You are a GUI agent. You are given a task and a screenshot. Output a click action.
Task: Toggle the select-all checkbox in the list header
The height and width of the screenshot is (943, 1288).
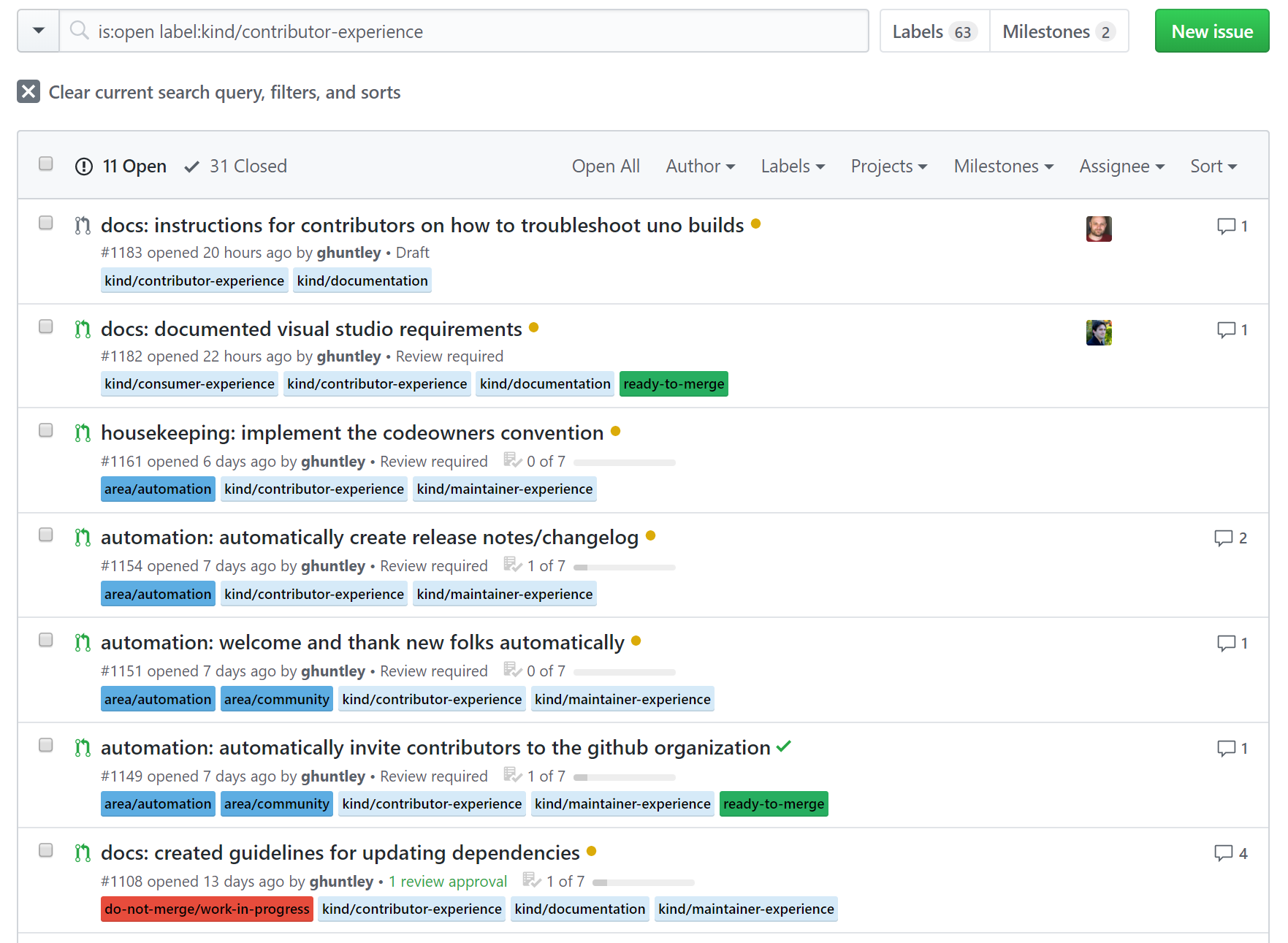(x=45, y=164)
